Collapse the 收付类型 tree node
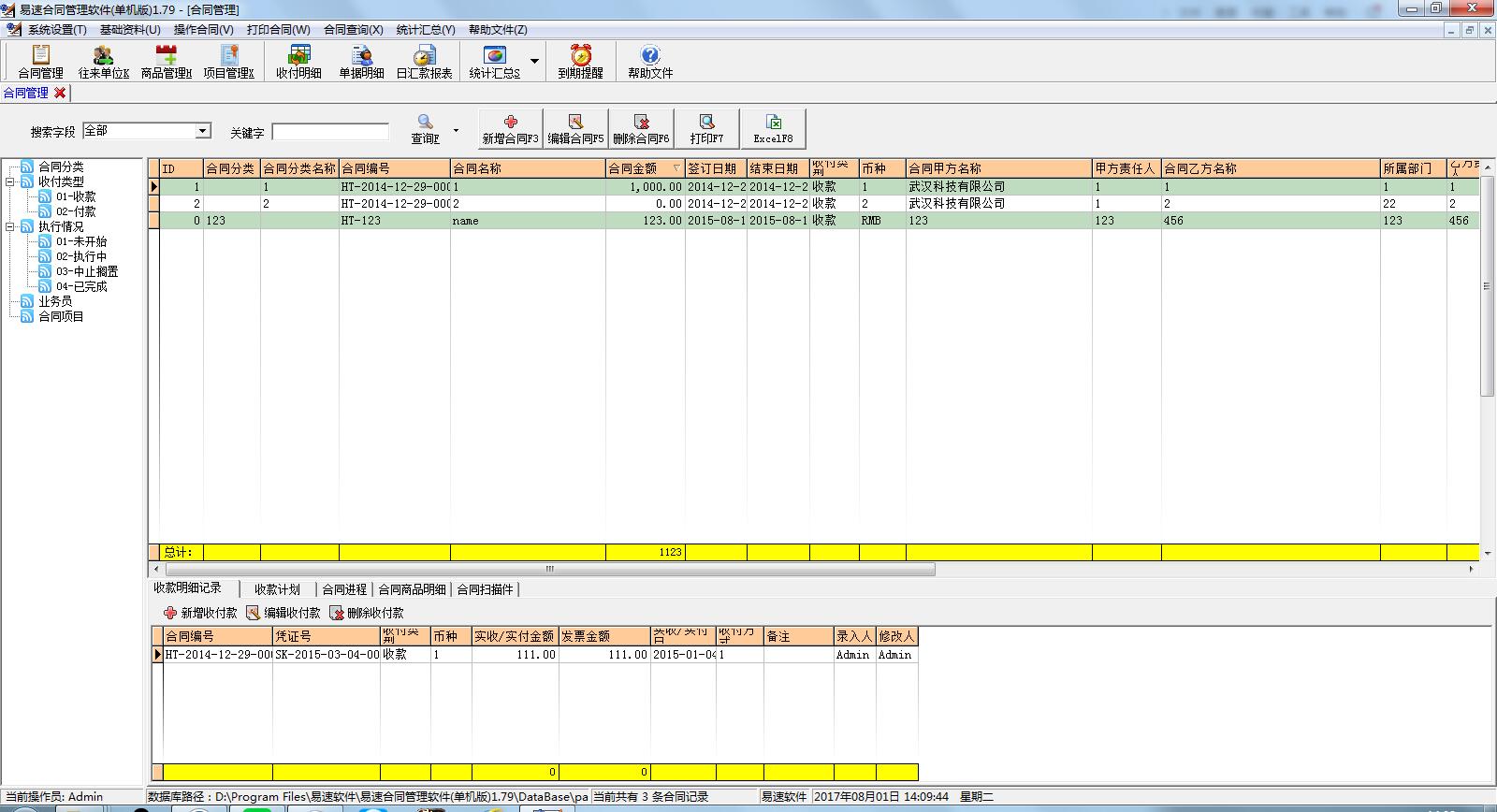The height and width of the screenshot is (812, 1497). 10,181
